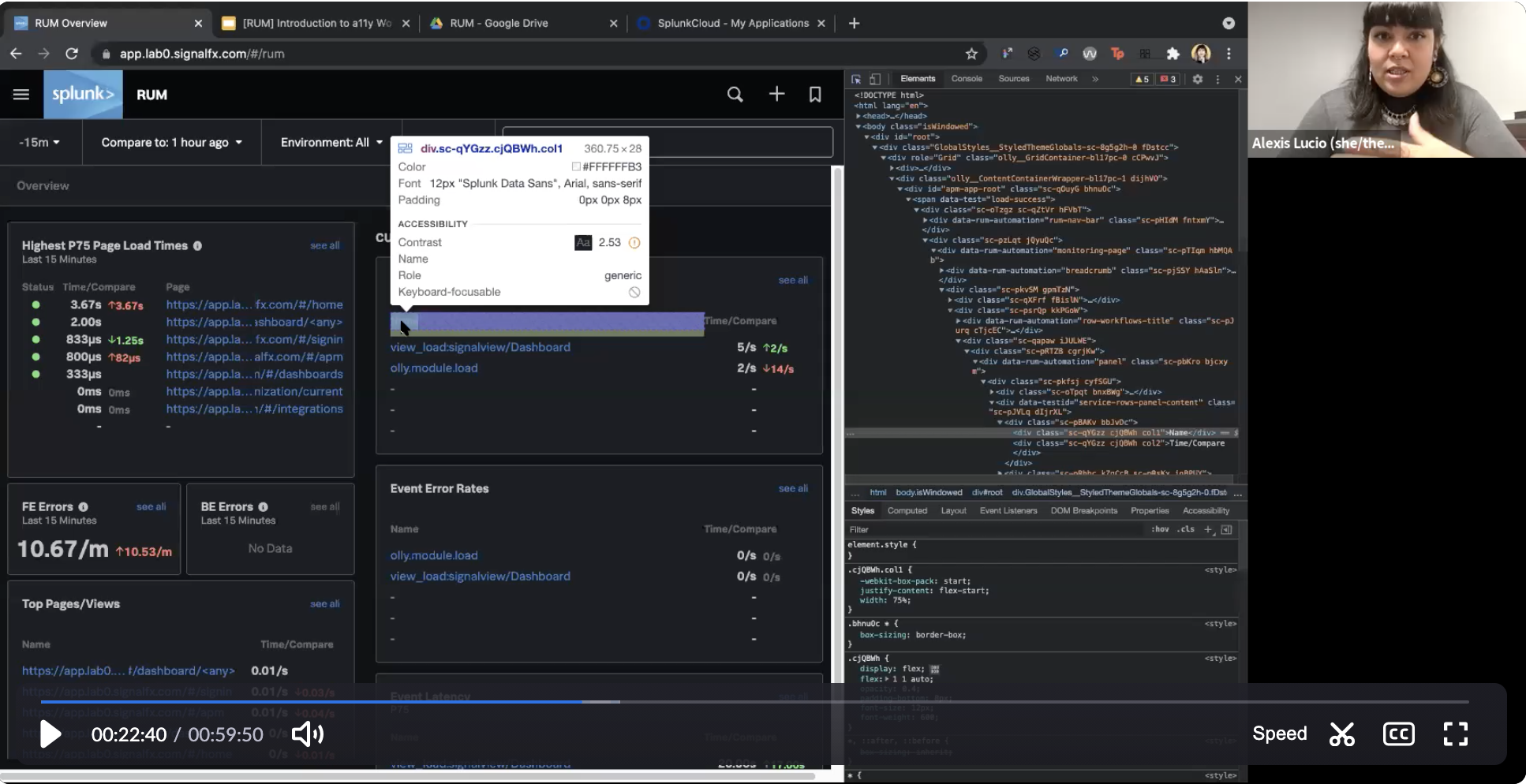The width and height of the screenshot is (1526, 784).
Task: Click the Splunk logo
Action: point(83,94)
